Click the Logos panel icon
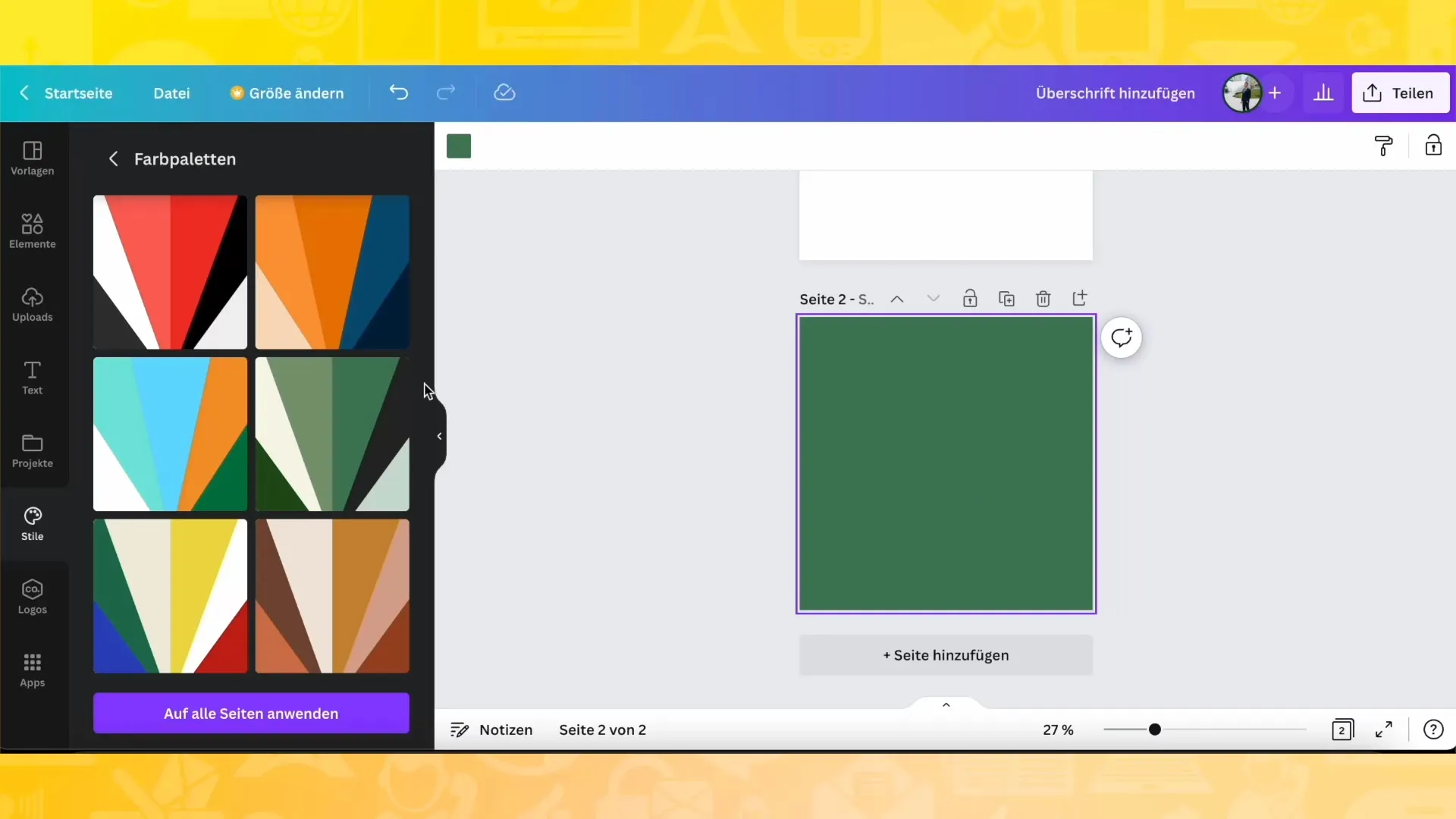This screenshot has height=819, width=1456. point(32,597)
